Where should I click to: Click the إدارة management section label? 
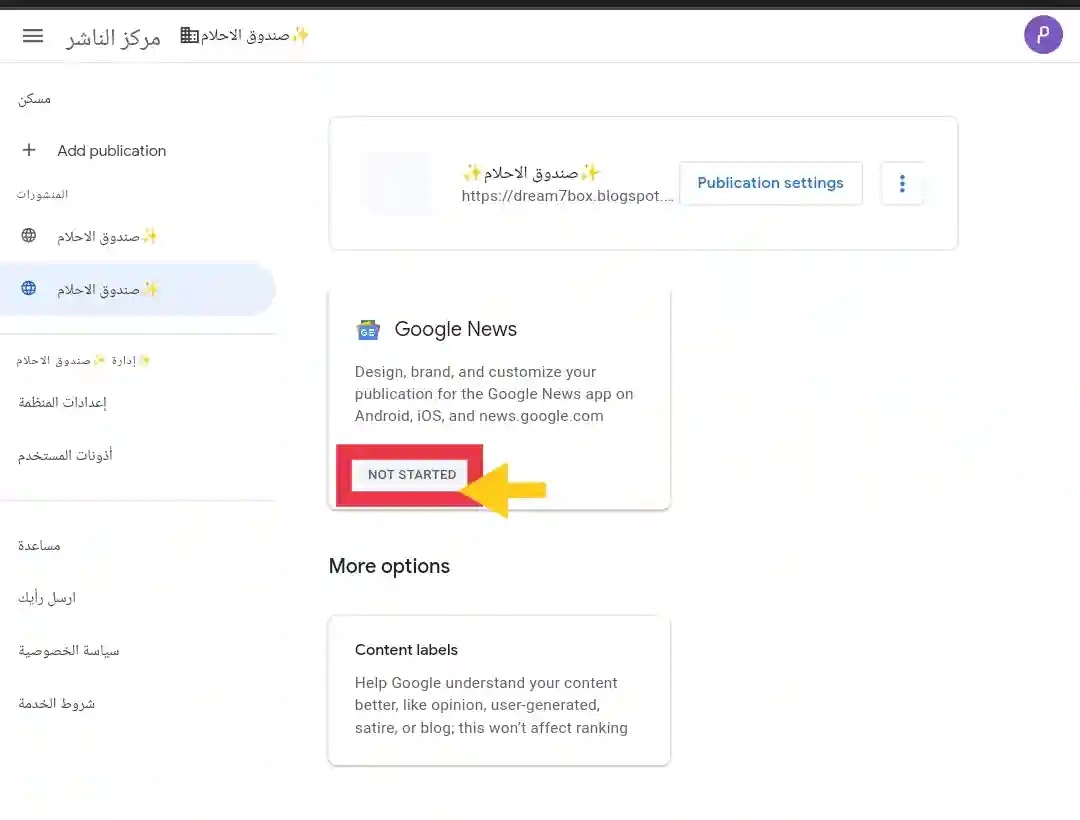tap(83, 360)
